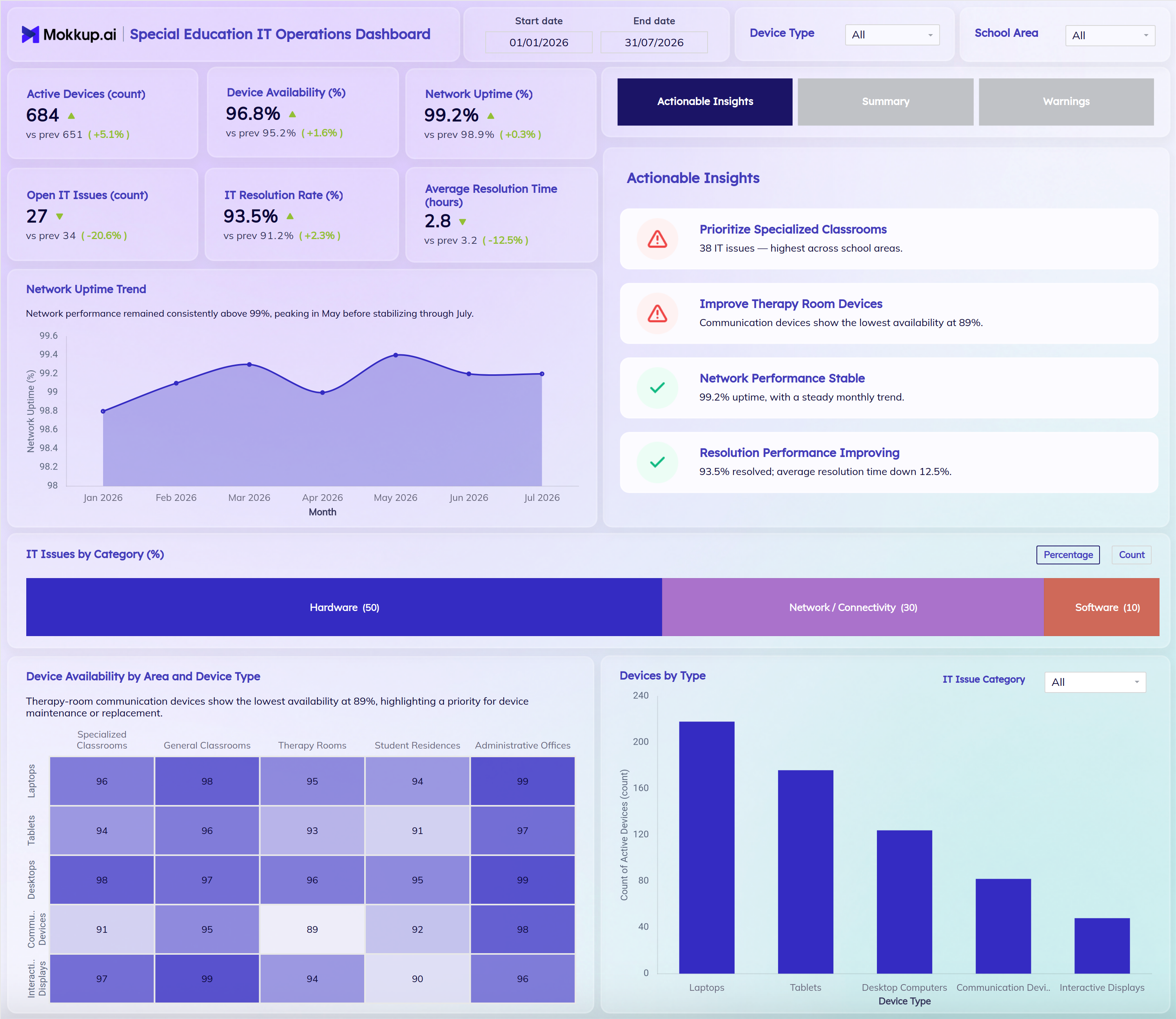Screen dimensions: 1176x1019
Task: Click the up arrow next to Device Availability 96.8%
Action: pos(292,114)
